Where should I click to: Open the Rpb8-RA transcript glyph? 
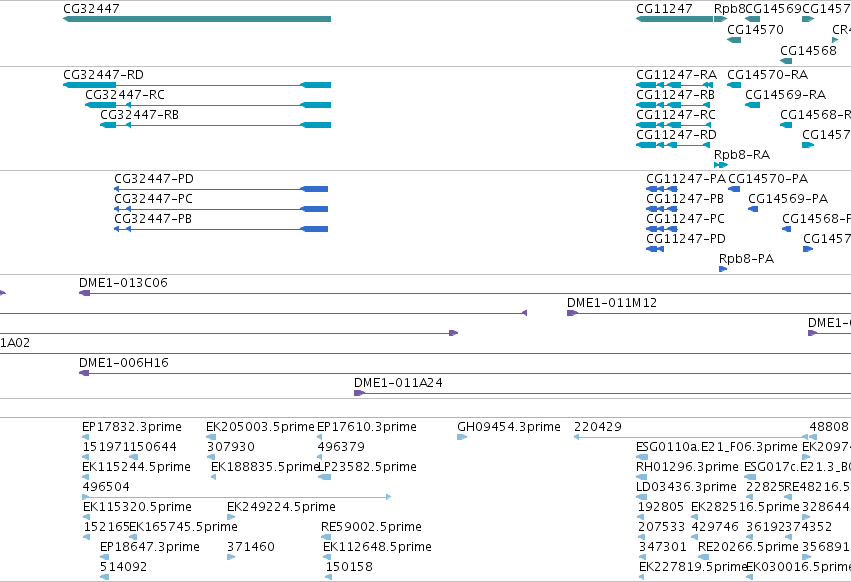click(721, 165)
